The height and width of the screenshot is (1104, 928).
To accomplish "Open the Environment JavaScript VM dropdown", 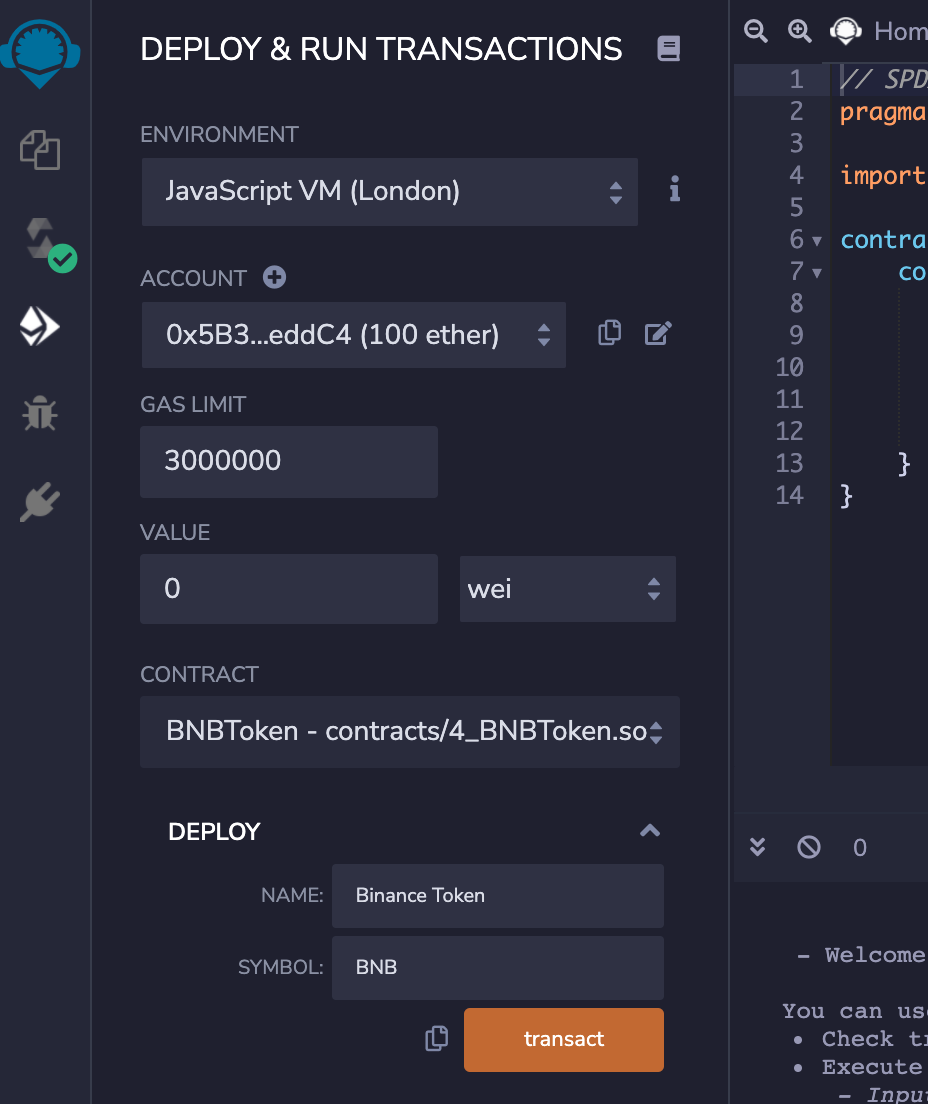I will click(389, 192).
